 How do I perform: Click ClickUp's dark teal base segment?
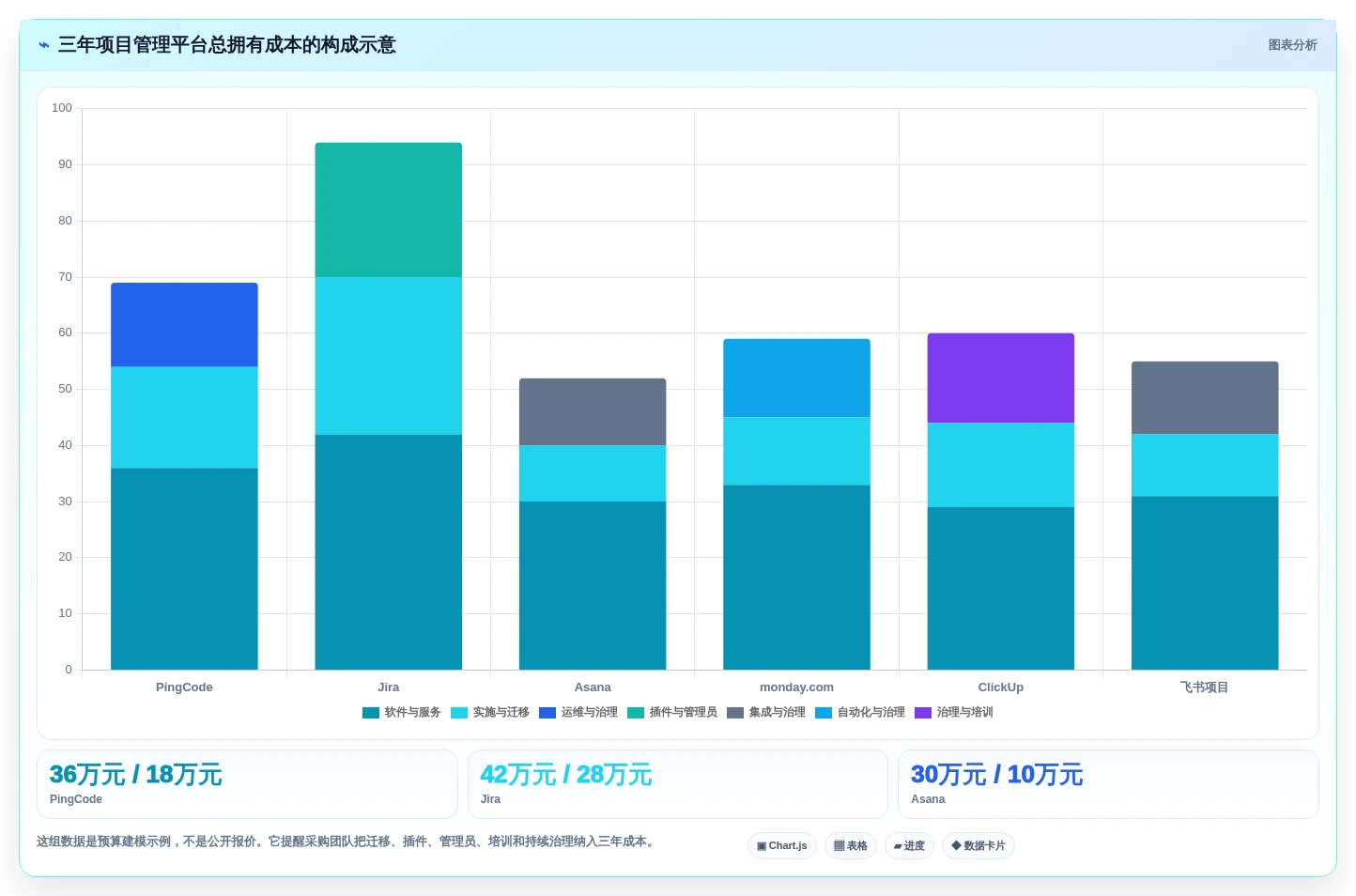(x=1001, y=589)
